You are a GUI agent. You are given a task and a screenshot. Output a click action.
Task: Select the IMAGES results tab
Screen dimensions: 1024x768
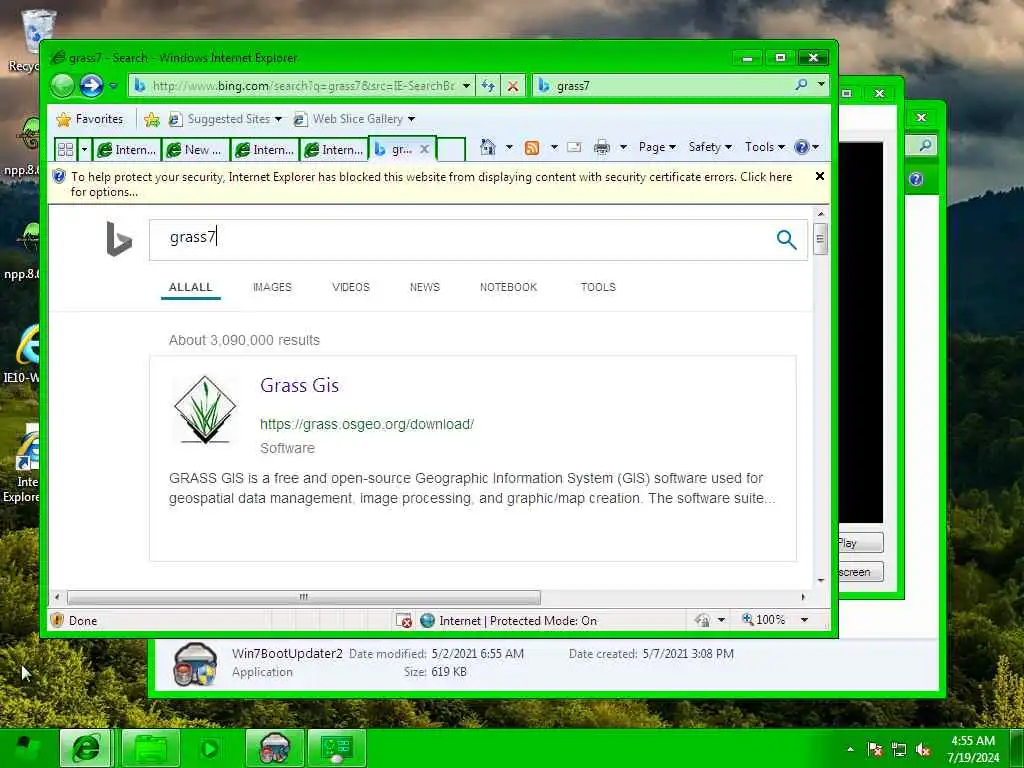272,287
